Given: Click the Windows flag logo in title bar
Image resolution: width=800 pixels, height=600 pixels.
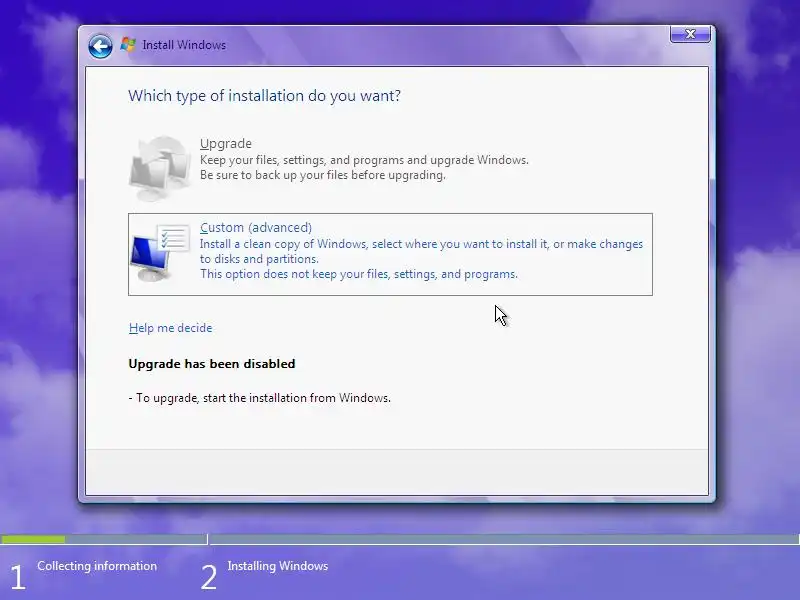Looking at the screenshot, I should [x=128, y=45].
